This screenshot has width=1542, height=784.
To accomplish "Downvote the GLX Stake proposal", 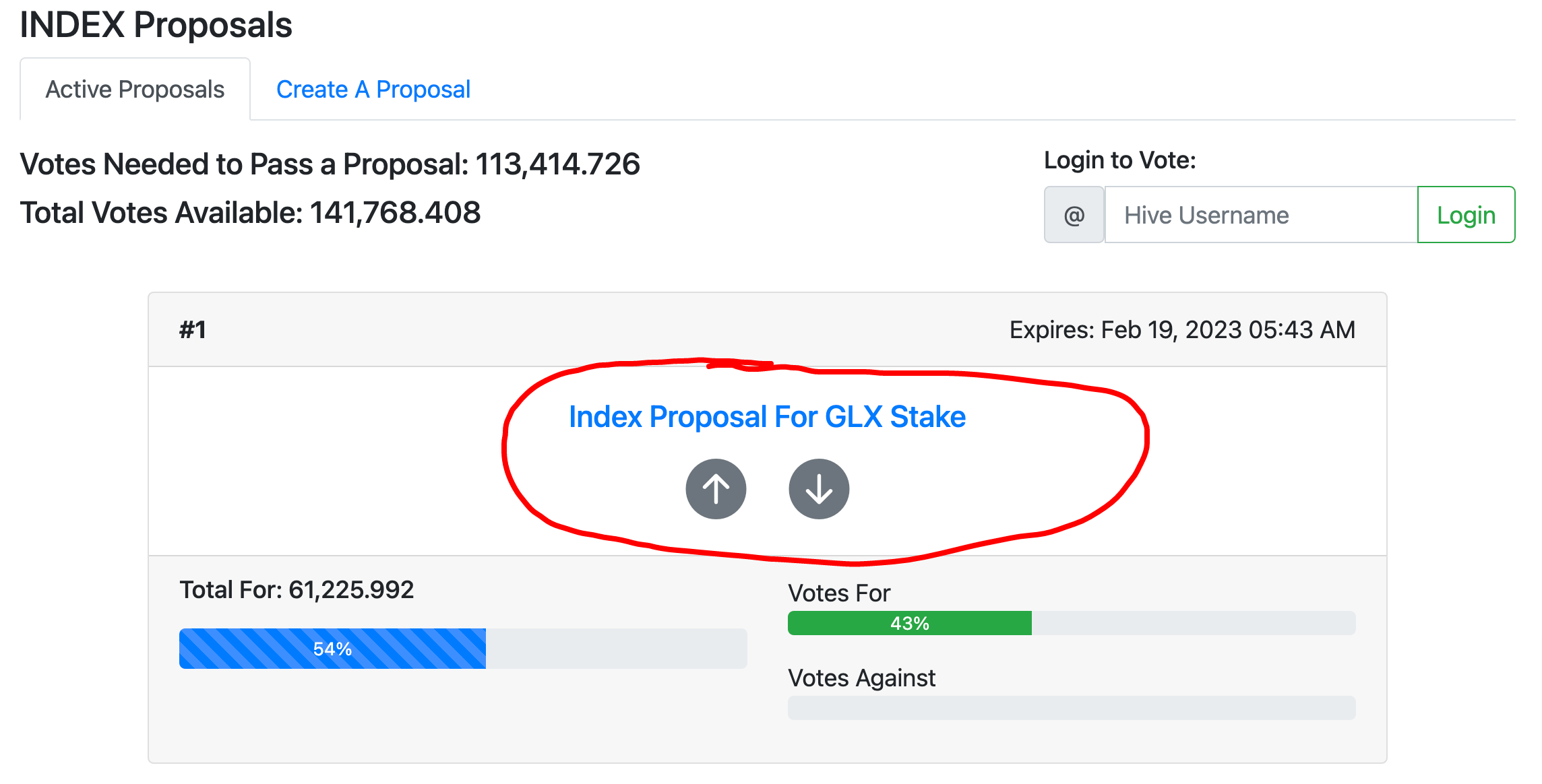I will click(819, 489).
